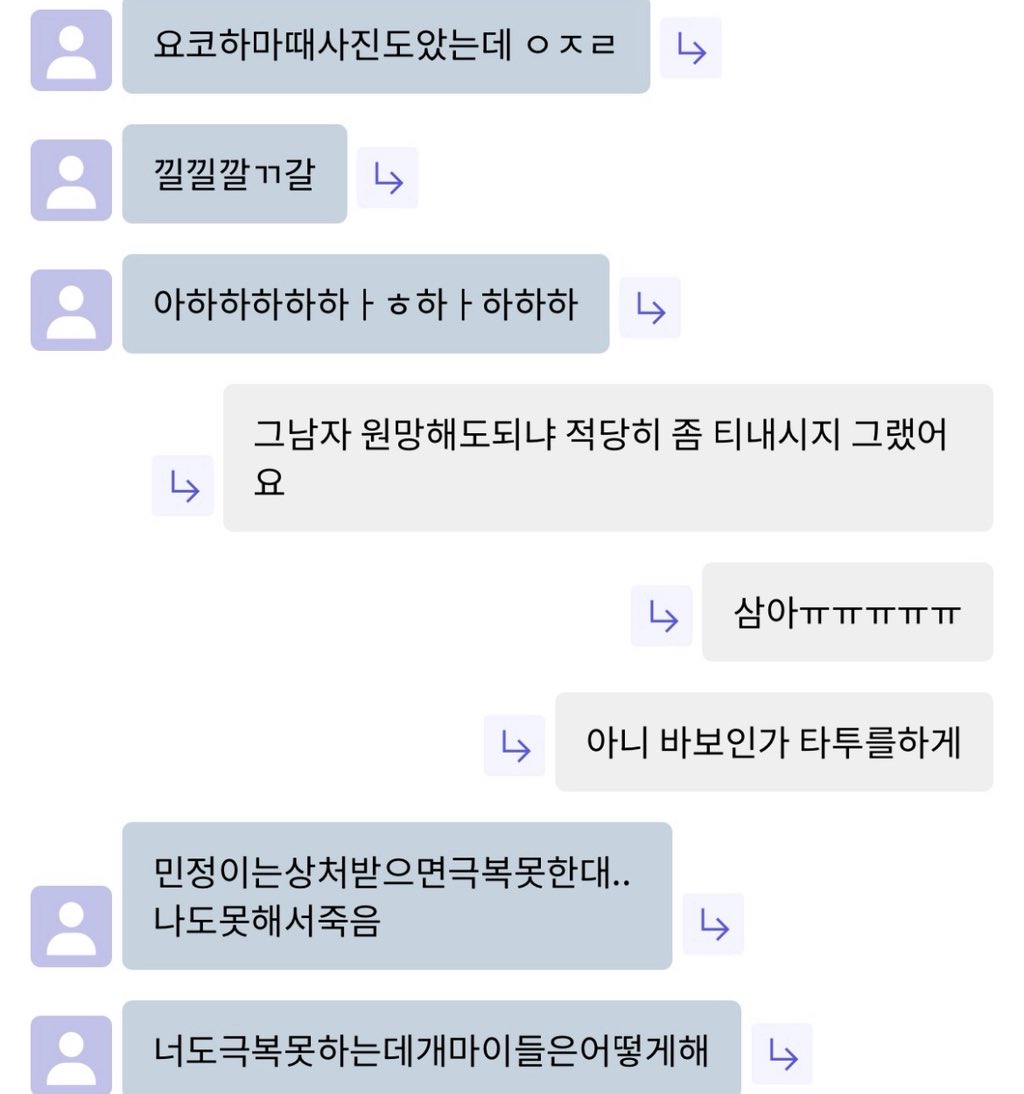Image resolution: width=1024 pixels, height=1094 pixels.
Task: Click reply arrow next to the 요코하마때사진도았는데 message
Action: [690, 48]
